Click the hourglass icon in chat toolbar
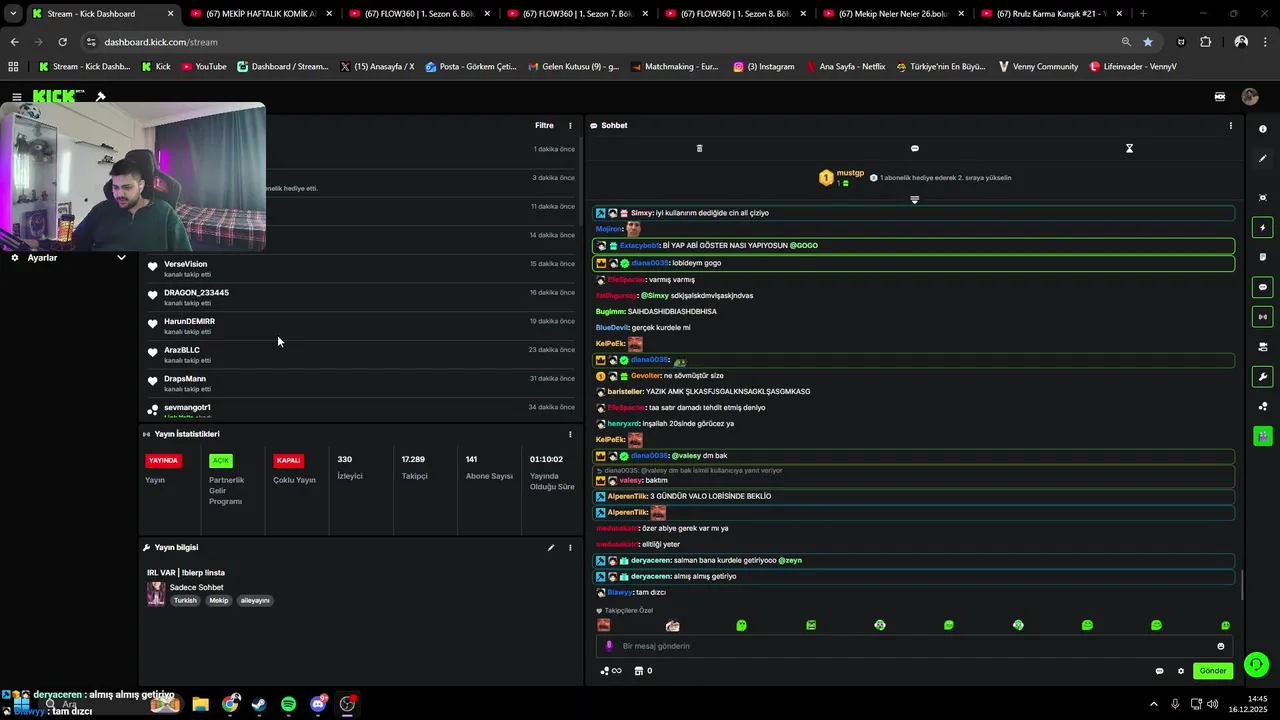1280x720 pixels. click(x=1129, y=148)
